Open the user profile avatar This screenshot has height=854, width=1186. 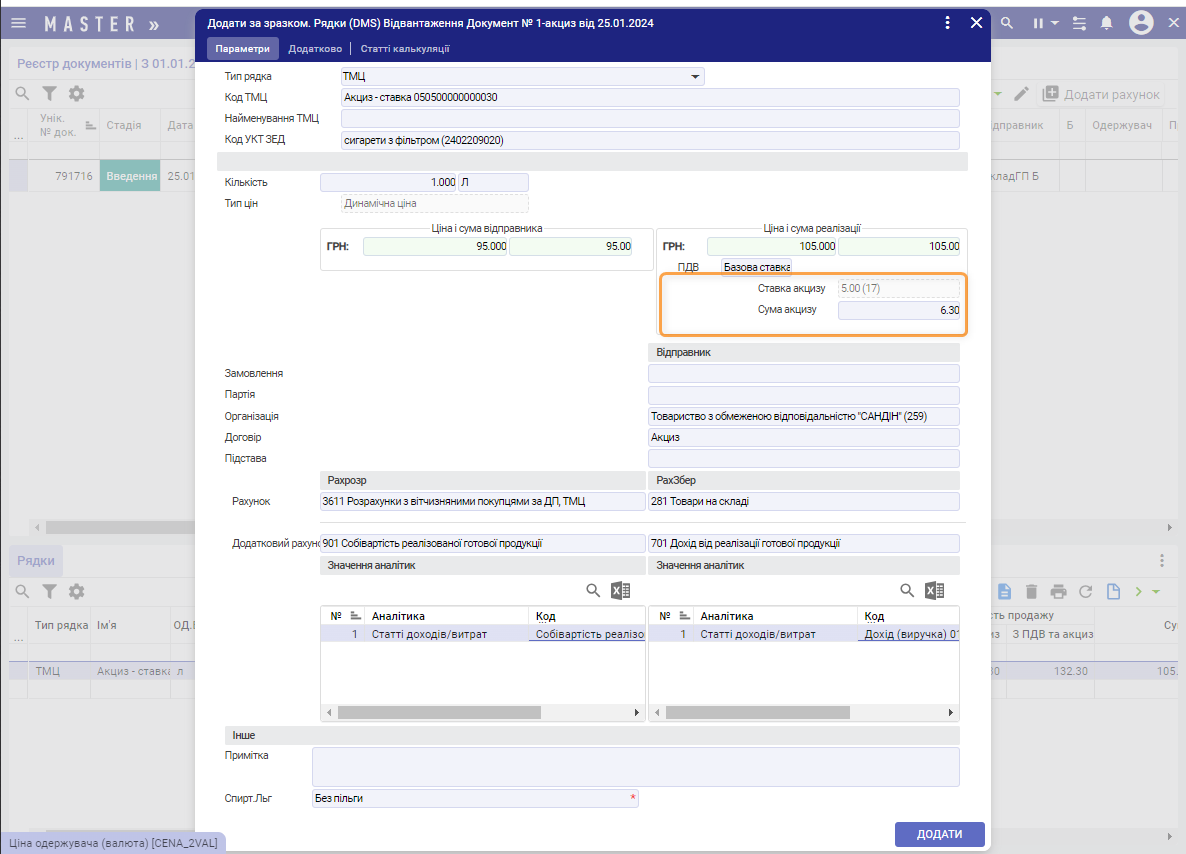[1141, 23]
